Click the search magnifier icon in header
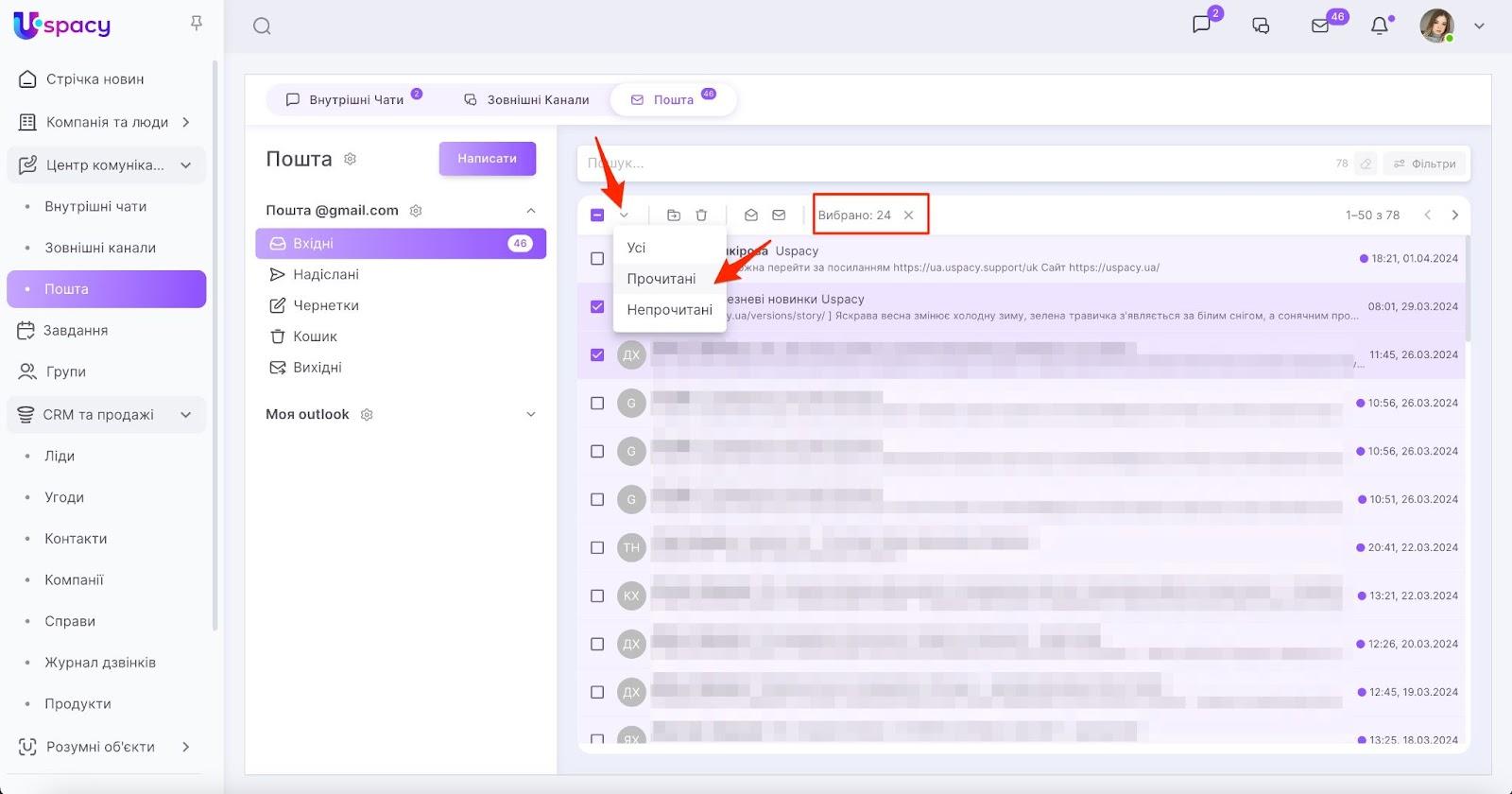1512x794 pixels. click(263, 26)
